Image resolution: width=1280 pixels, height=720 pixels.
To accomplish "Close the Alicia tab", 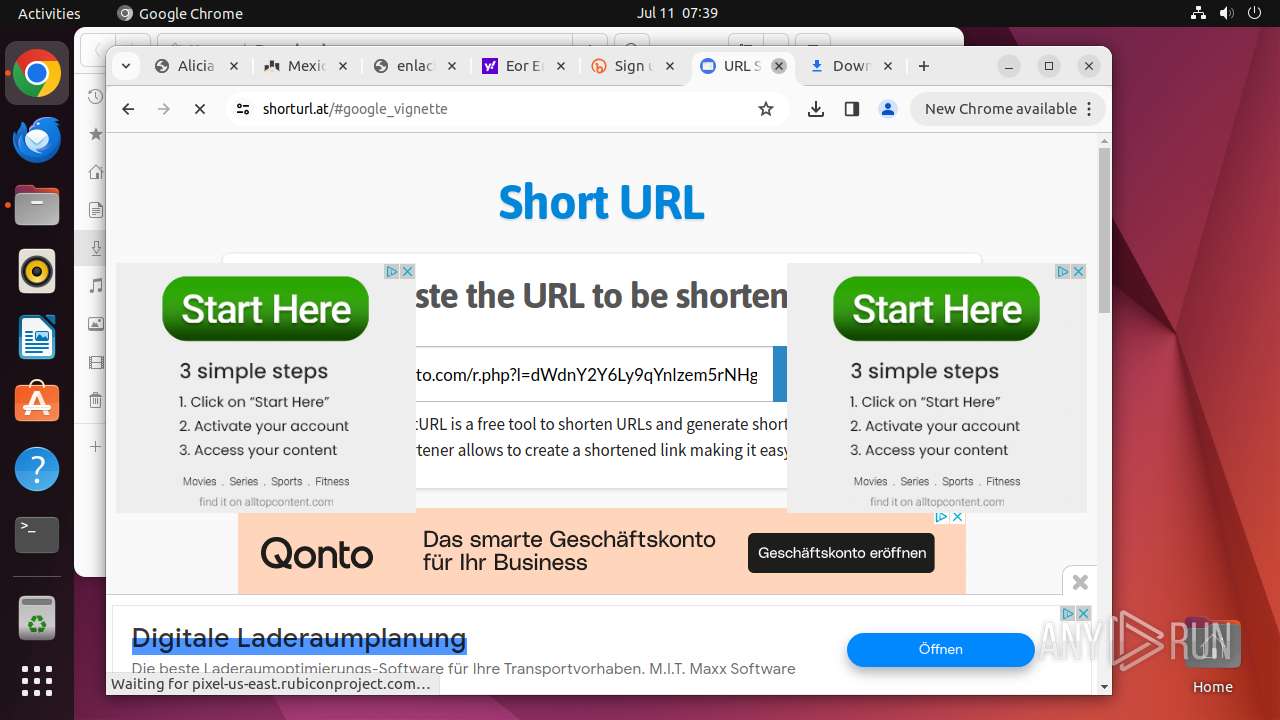I will (x=234, y=66).
